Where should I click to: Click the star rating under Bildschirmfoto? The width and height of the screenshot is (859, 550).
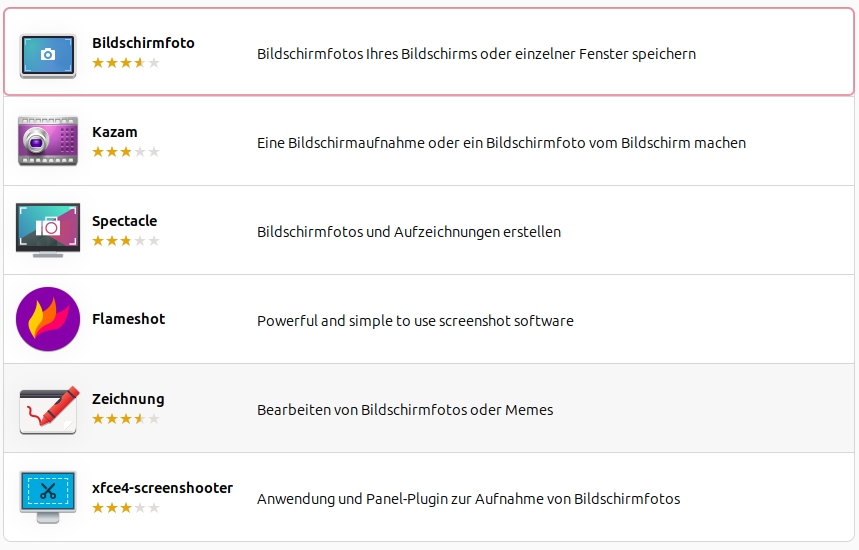[x=126, y=63]
